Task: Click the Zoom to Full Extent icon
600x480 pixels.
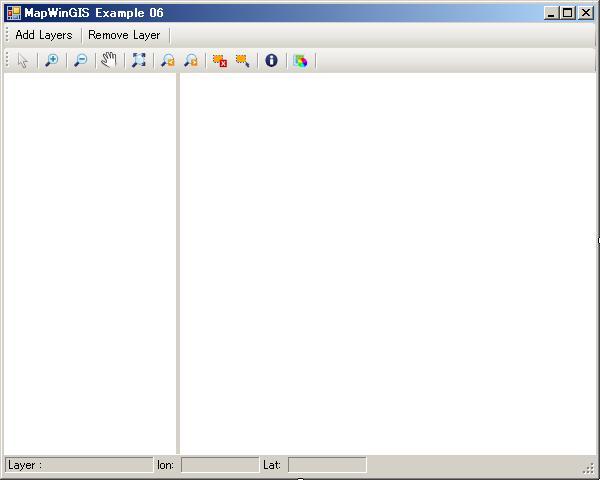Action: [x=139, y=60]
